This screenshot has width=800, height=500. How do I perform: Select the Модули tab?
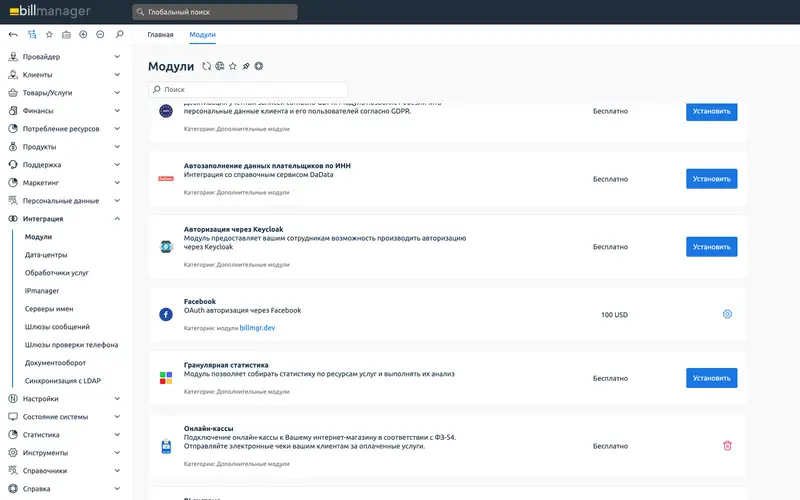click(203, 35)
